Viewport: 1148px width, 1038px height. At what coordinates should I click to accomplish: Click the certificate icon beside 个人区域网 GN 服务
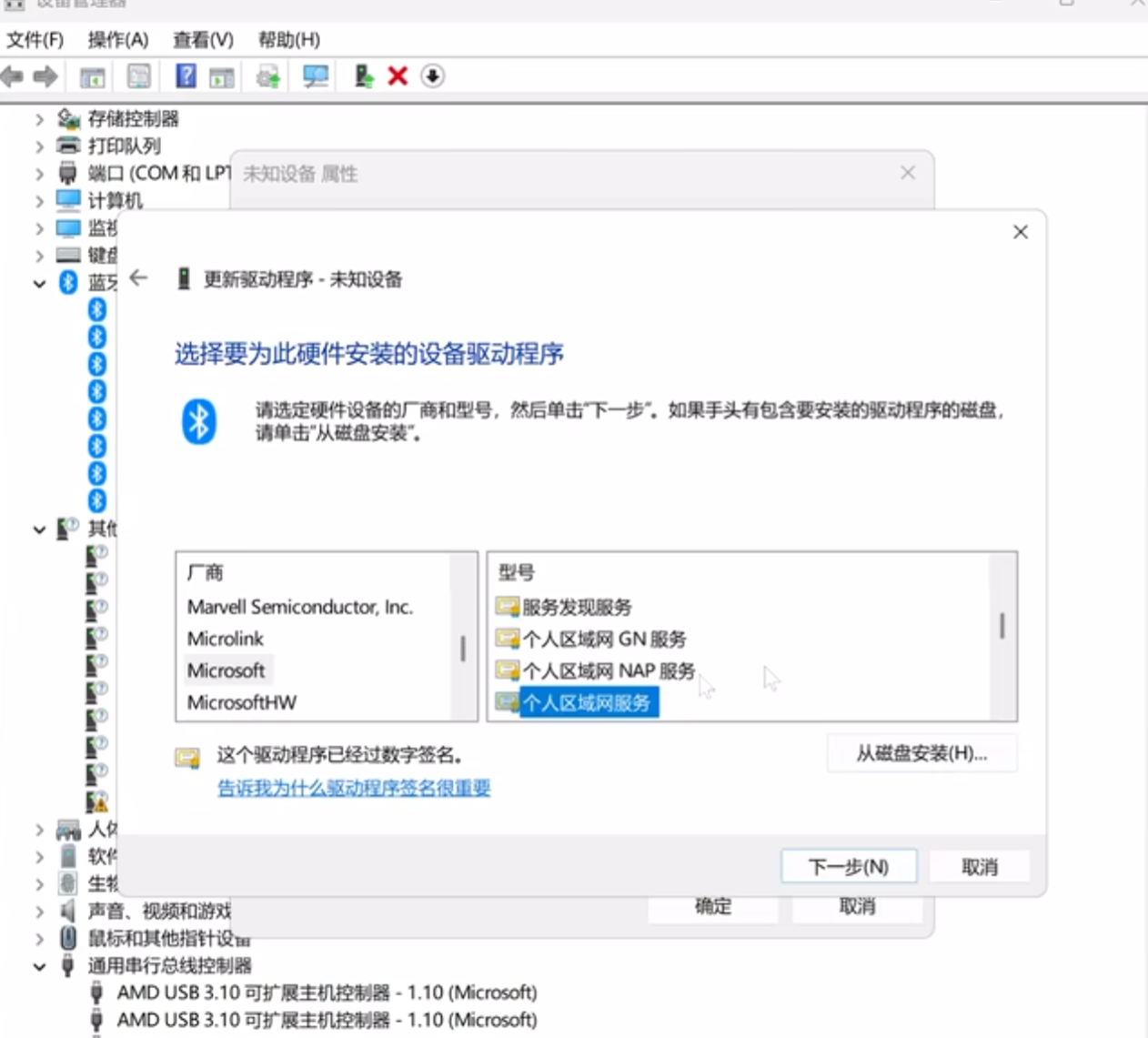(507, 638)
